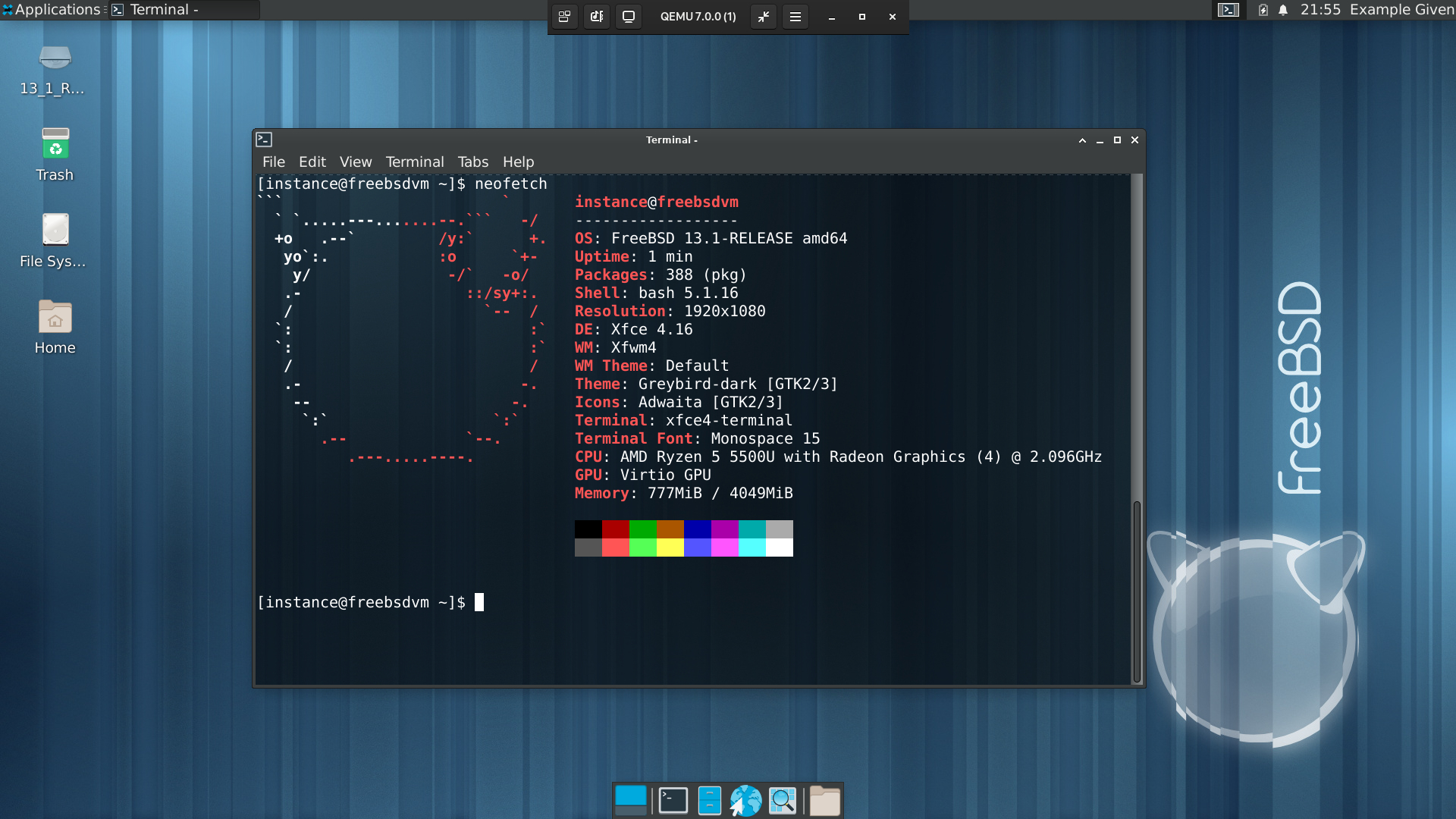Open the Help menu in Terminal
Screen dimensions: 1456x819
[x=519, y=162]
